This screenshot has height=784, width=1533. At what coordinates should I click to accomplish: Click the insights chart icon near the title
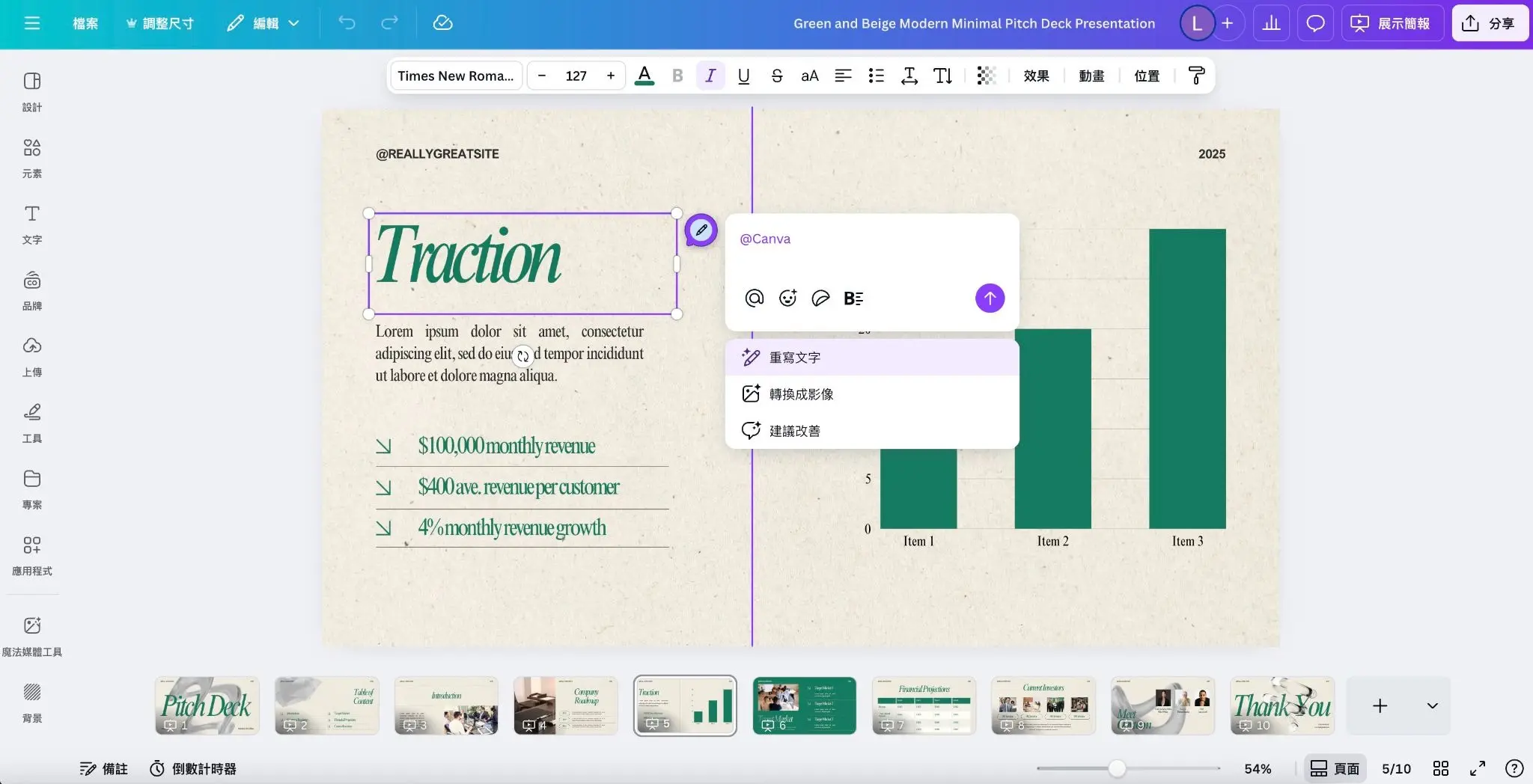coord(1271,22)
